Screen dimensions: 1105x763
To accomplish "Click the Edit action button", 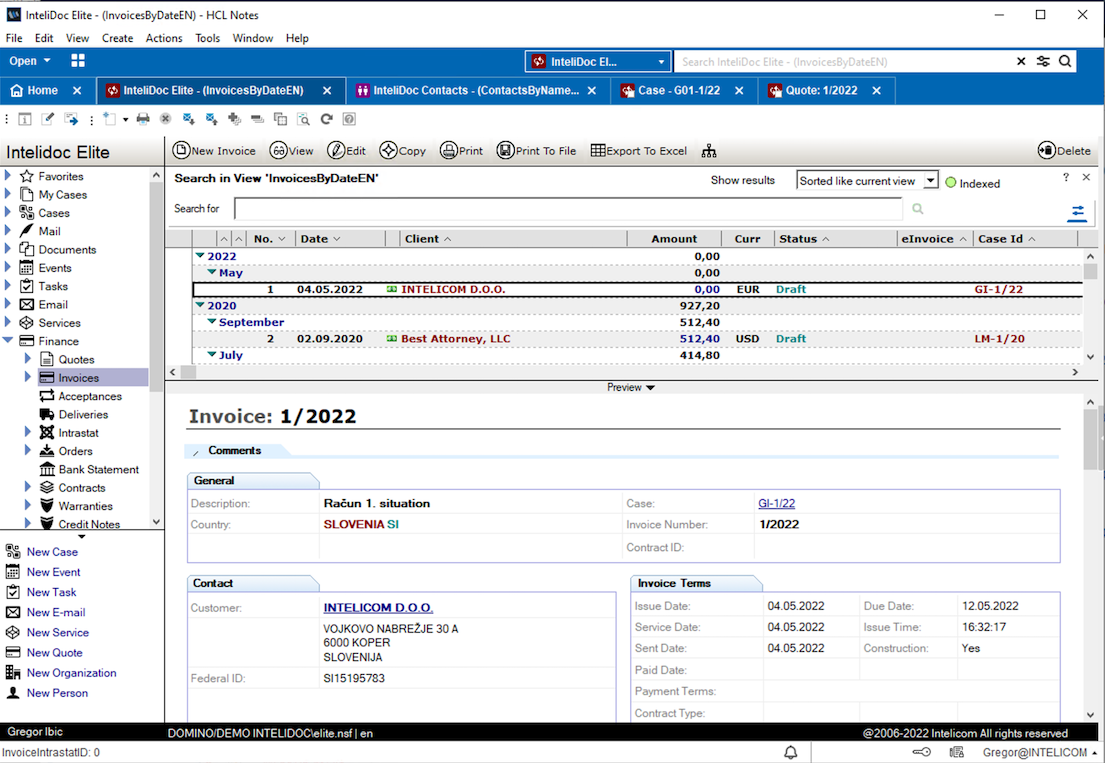I will click(x=347, y=151).
